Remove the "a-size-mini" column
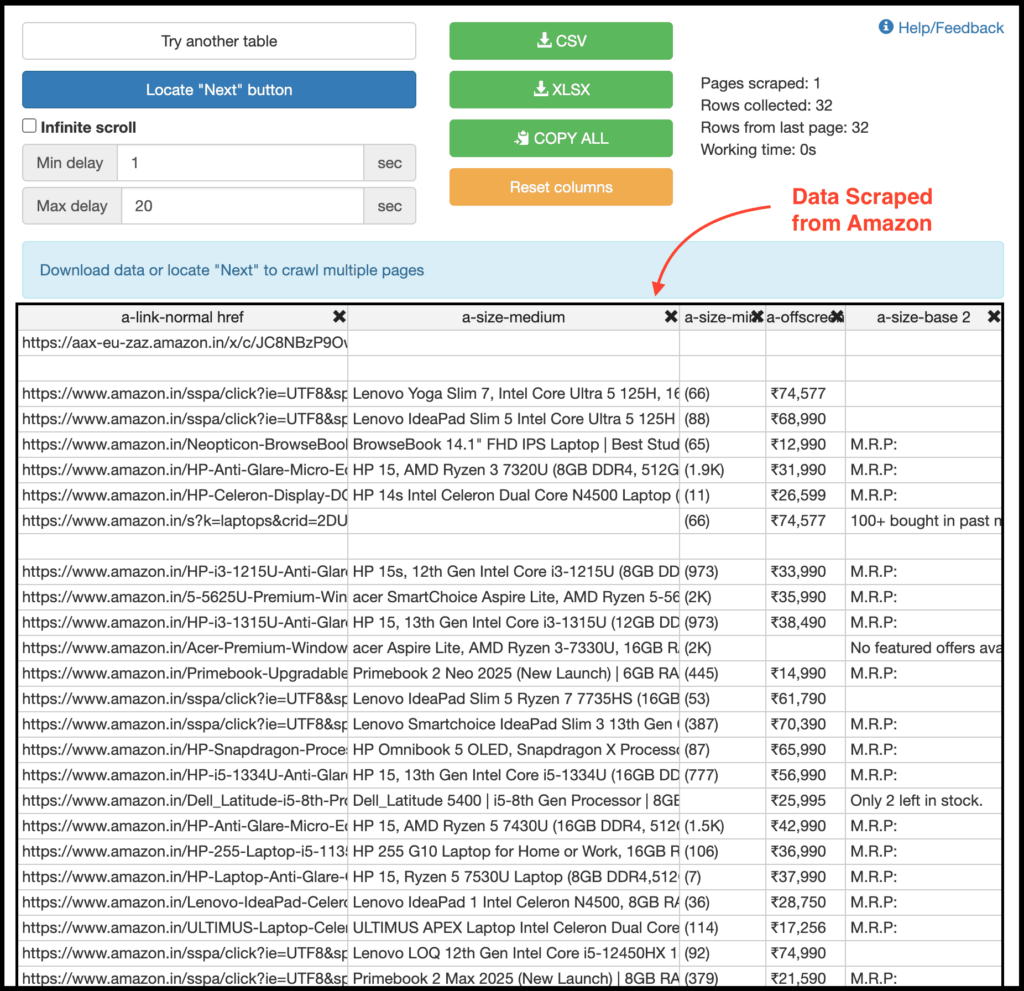1024x991 pixels. click(x=756, y=316)
